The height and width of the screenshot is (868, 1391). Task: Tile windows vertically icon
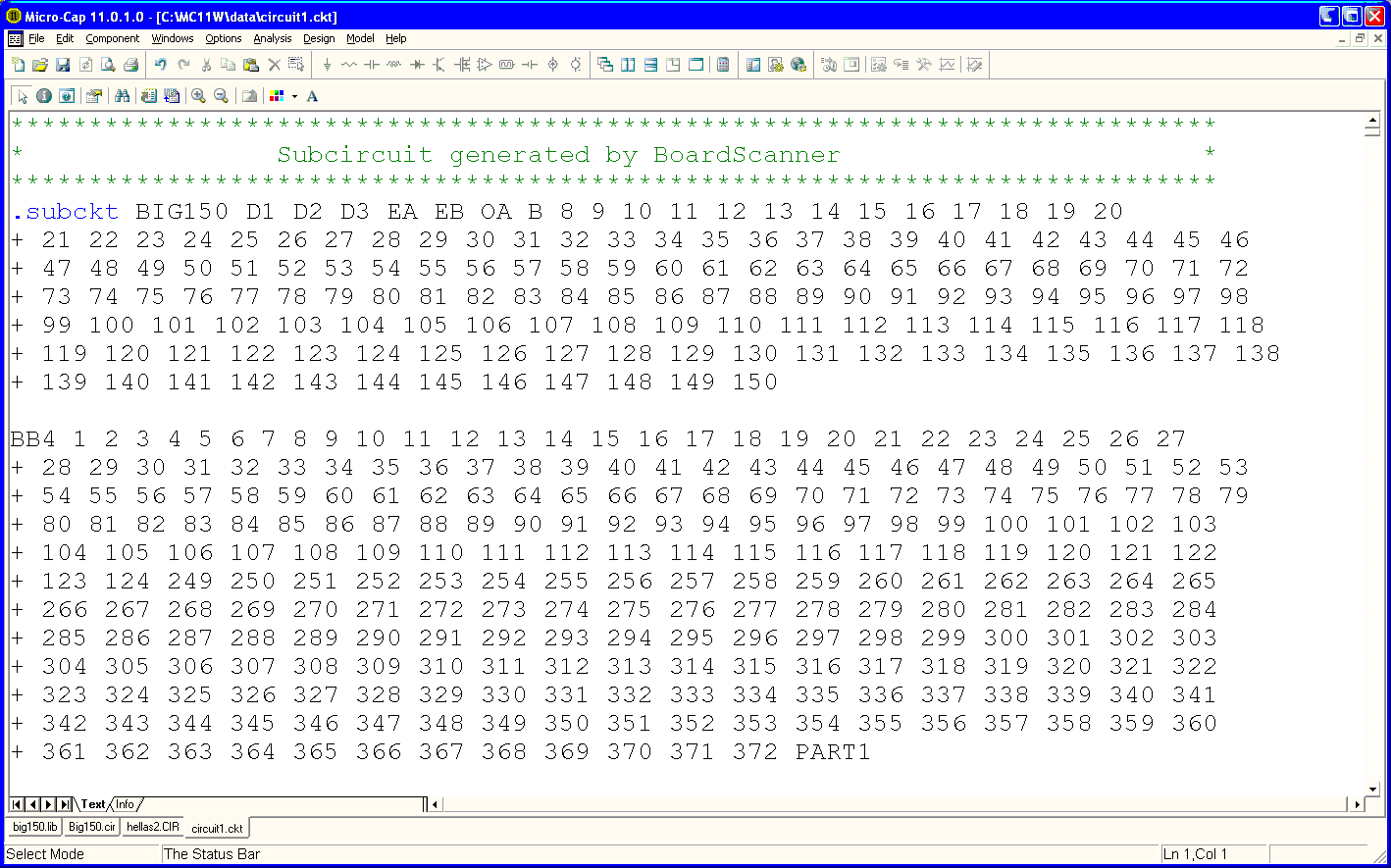click(628, 65)
